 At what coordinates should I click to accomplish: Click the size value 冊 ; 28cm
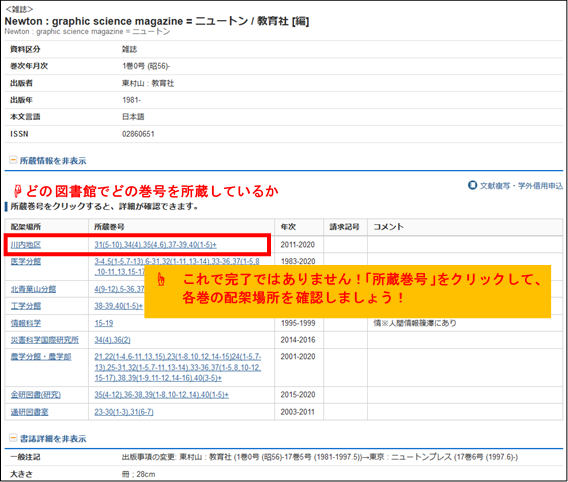[139, 474]
